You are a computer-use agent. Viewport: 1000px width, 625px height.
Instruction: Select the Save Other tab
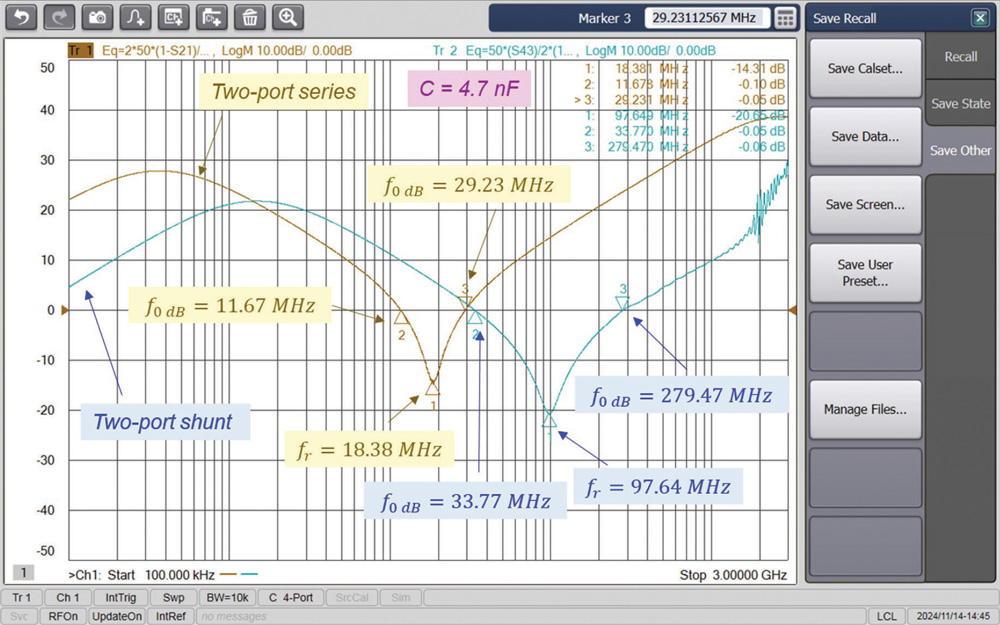tap(960, 150)
